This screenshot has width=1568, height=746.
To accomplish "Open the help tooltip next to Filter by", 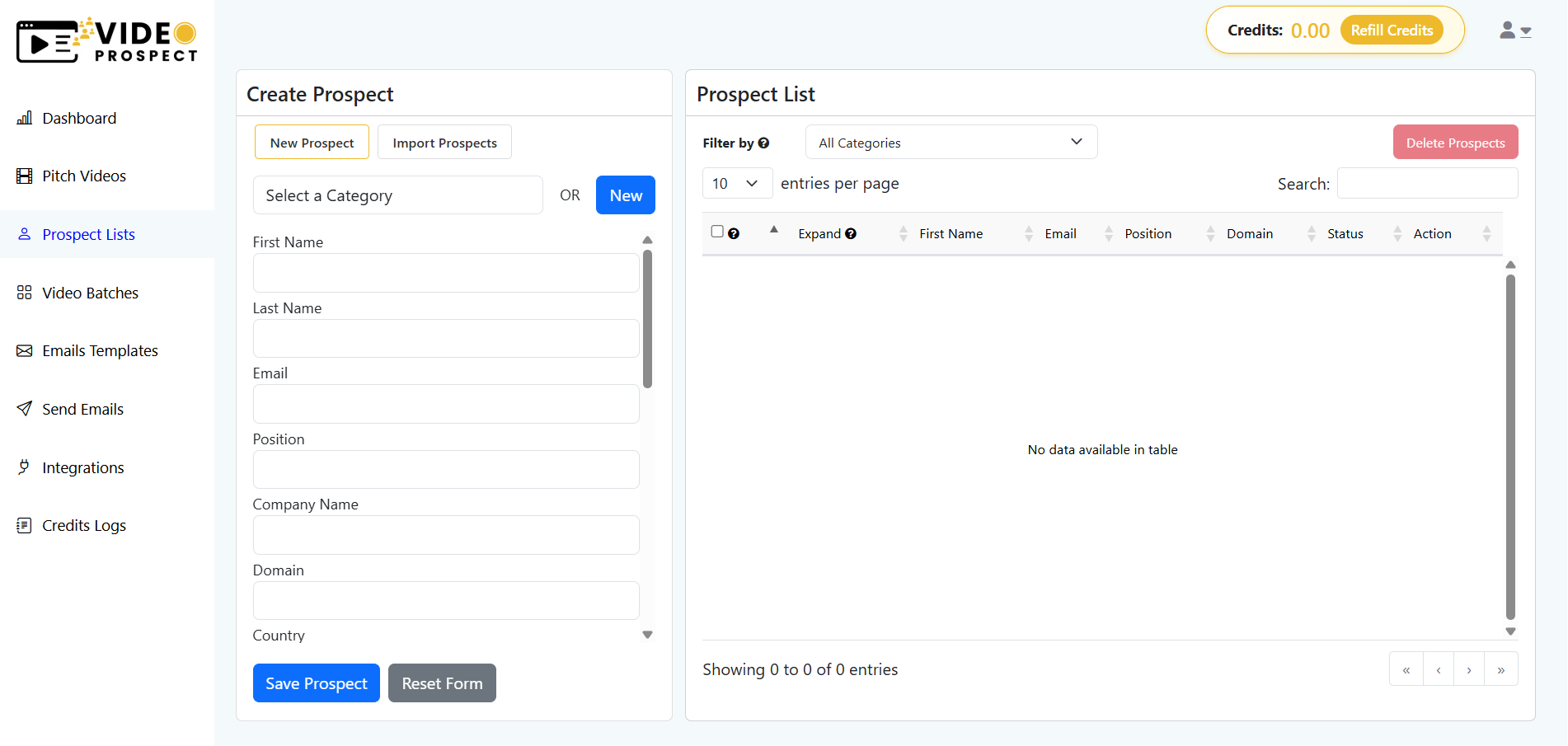I will 764,143.
